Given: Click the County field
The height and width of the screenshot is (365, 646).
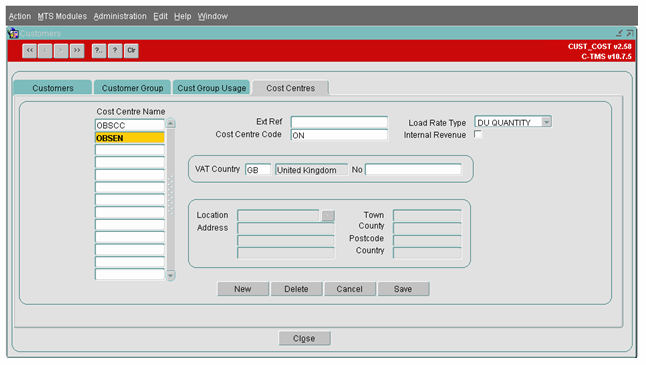Looking at the screenshot, I should coord(427,228).
